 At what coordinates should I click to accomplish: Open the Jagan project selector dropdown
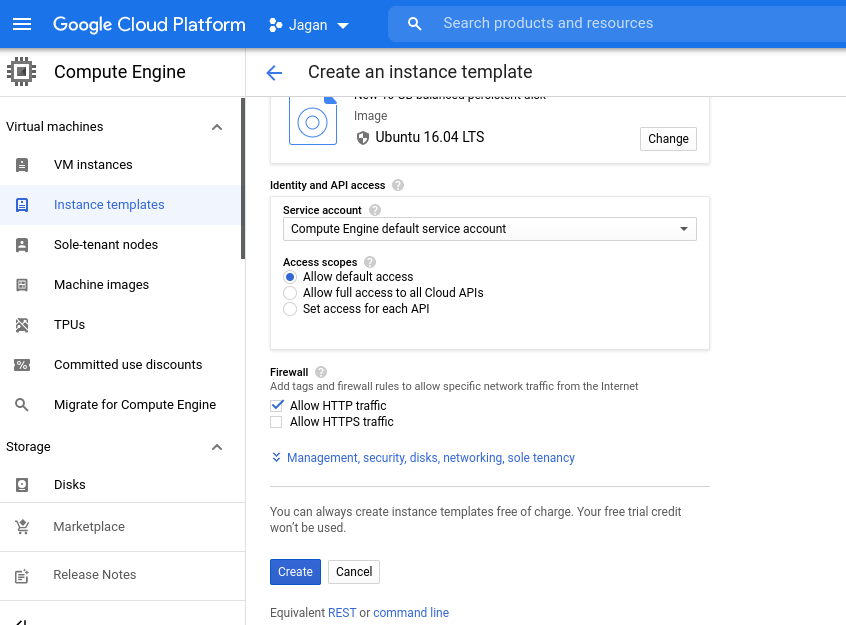coord(309,25)
